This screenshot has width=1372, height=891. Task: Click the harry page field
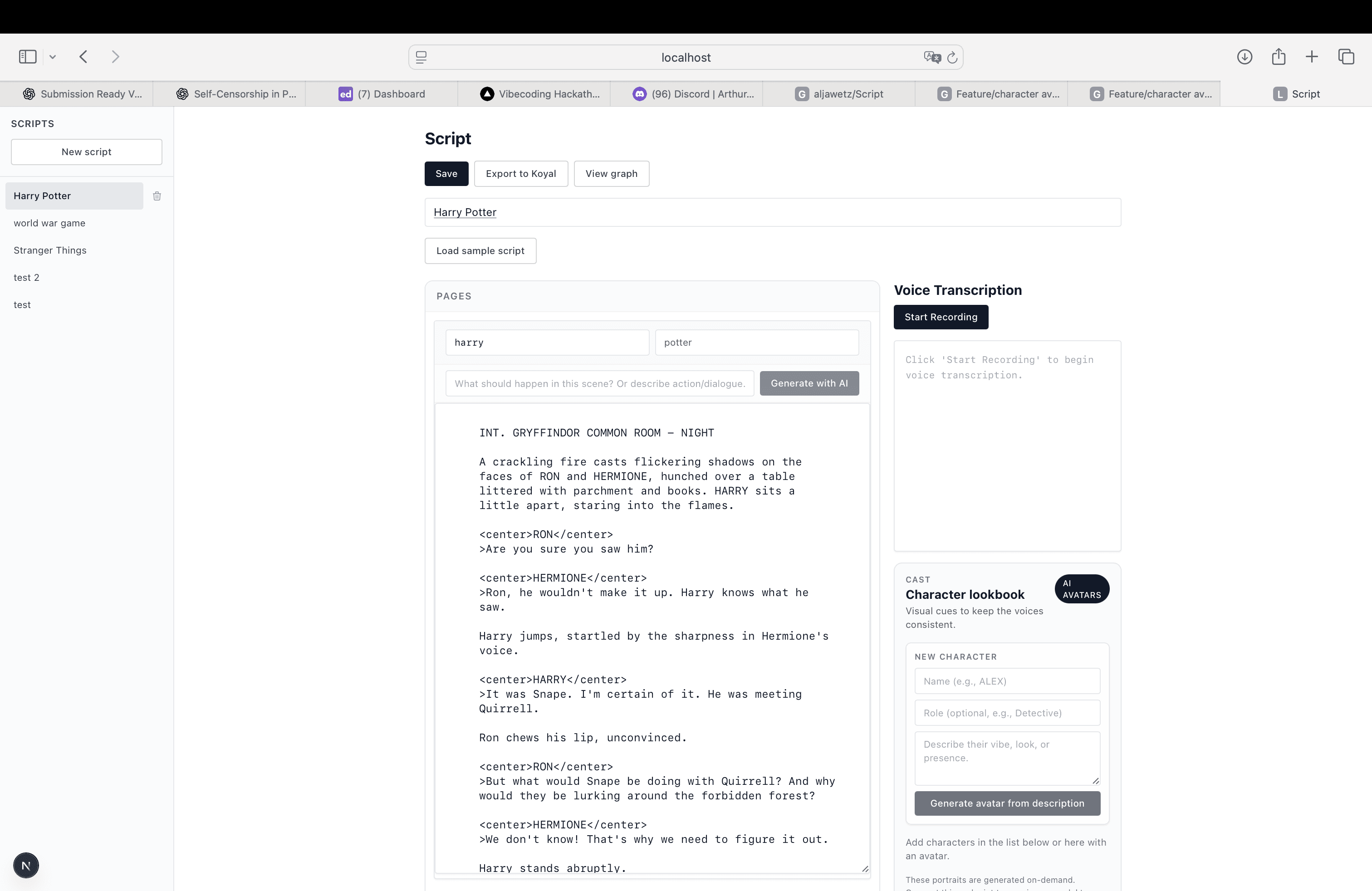[x=547, y=343]
